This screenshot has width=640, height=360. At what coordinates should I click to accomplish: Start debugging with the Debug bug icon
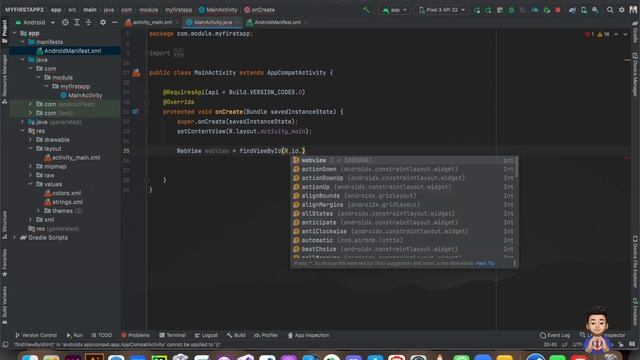(511, 10)
